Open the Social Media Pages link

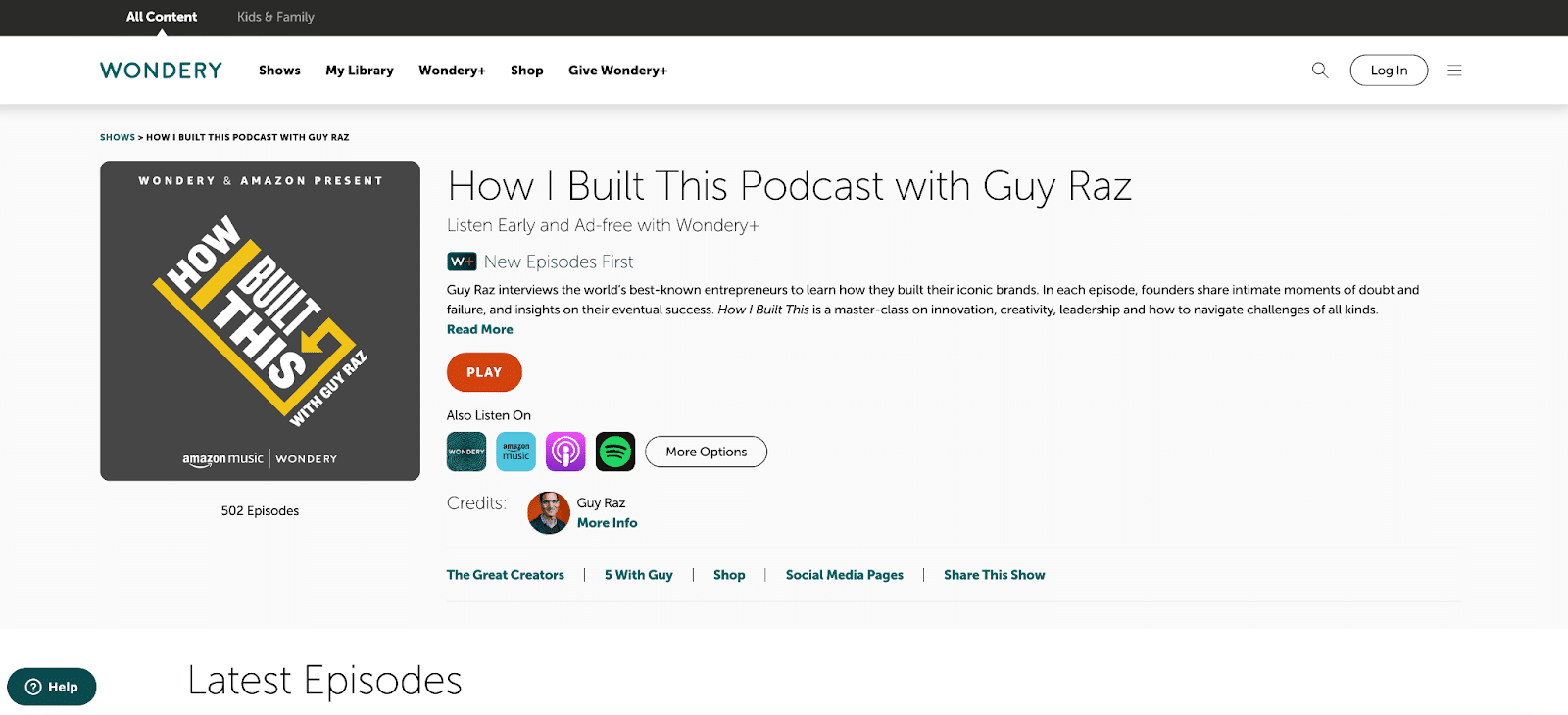point(845,575)
